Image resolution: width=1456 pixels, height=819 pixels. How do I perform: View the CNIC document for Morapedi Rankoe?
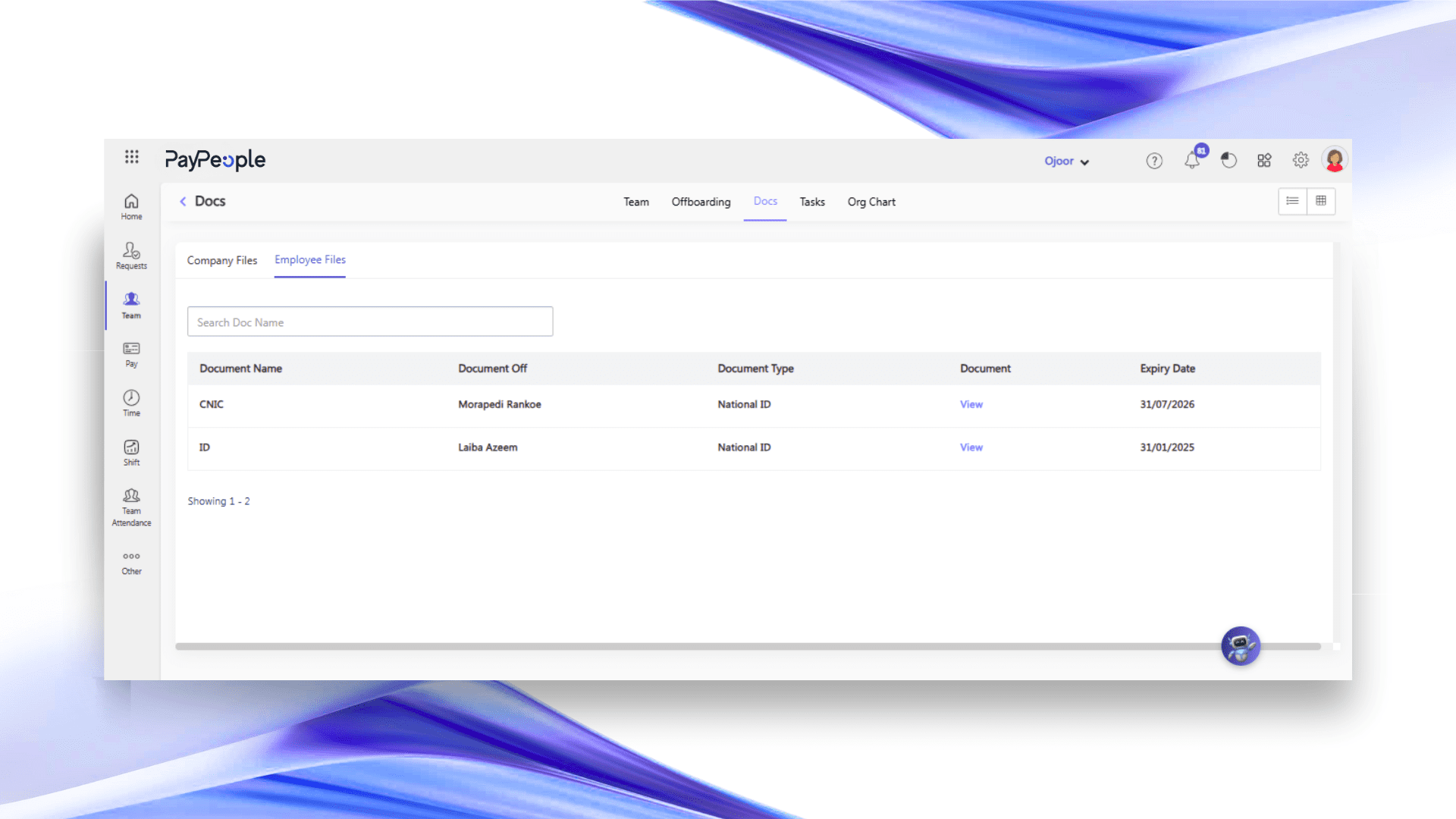coord(971,404)
